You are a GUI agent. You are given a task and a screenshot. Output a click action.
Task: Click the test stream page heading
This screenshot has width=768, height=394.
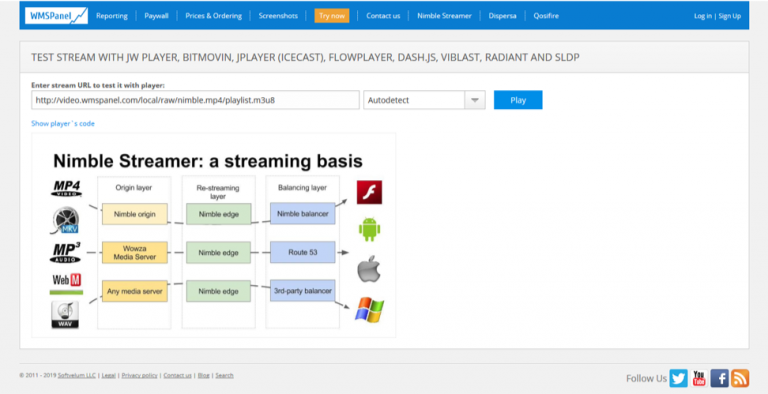coord(305,57)
